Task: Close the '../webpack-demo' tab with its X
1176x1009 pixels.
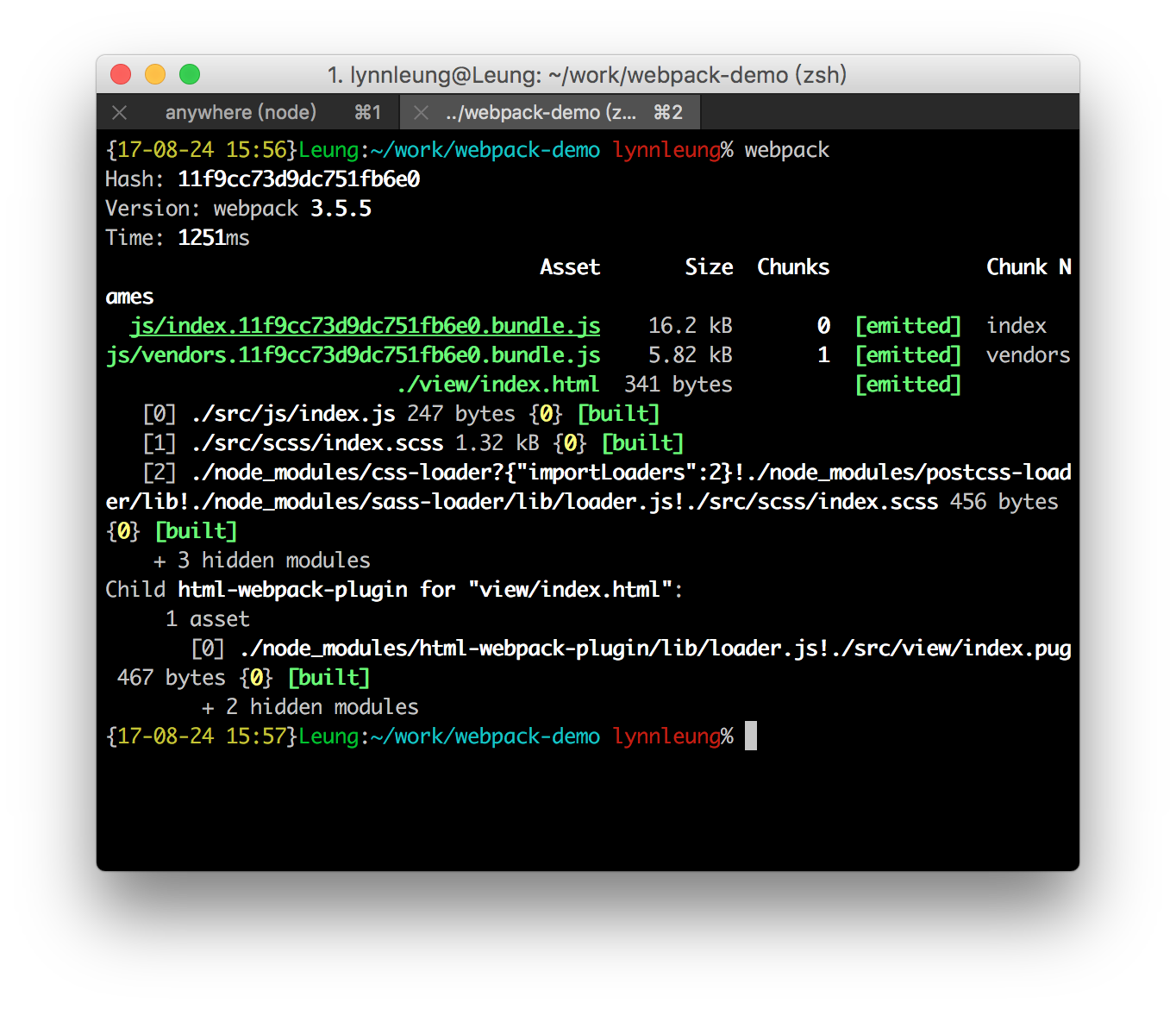Action: (x=421, y=113)
